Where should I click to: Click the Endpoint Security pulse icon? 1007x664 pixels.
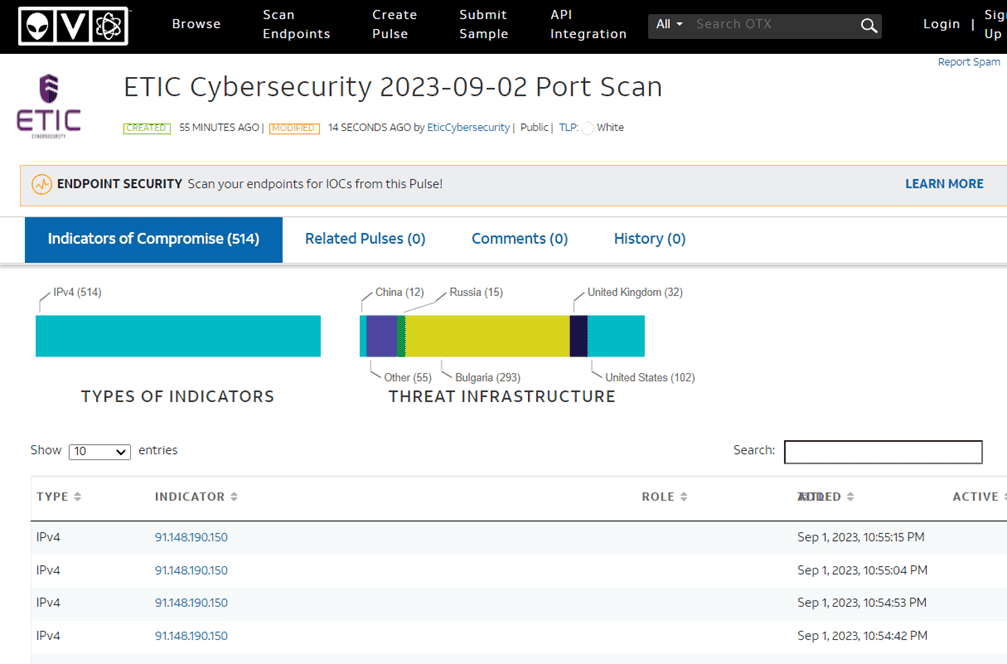point(42,185)
